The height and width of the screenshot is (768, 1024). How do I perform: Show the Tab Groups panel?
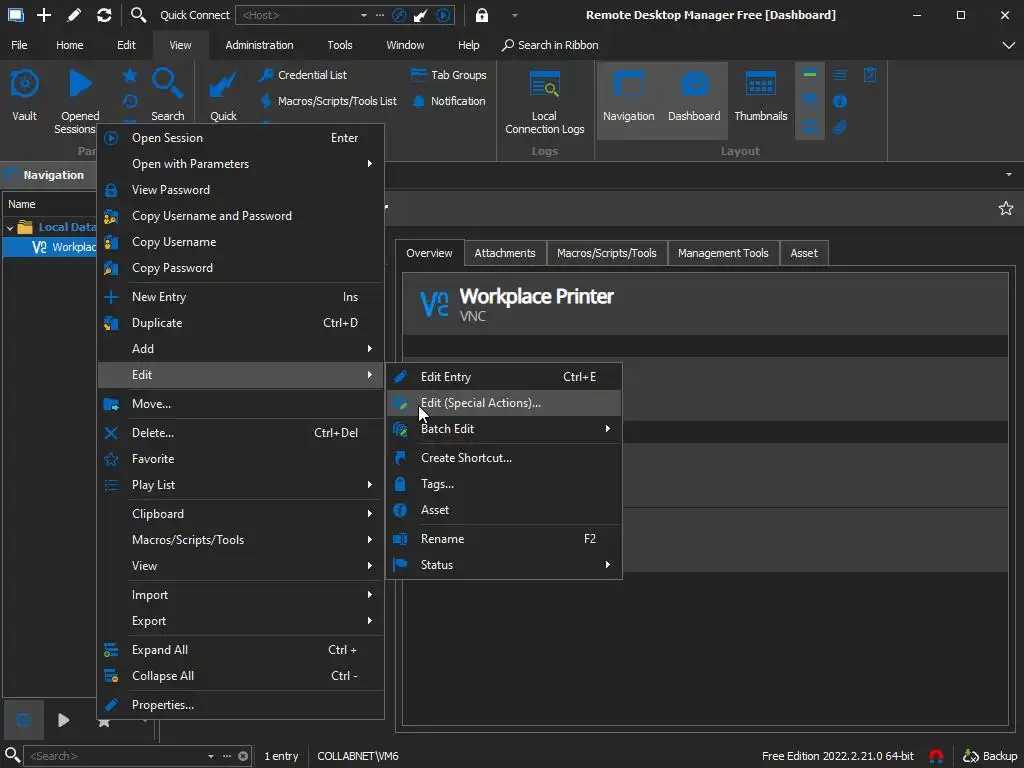(449, 75)
